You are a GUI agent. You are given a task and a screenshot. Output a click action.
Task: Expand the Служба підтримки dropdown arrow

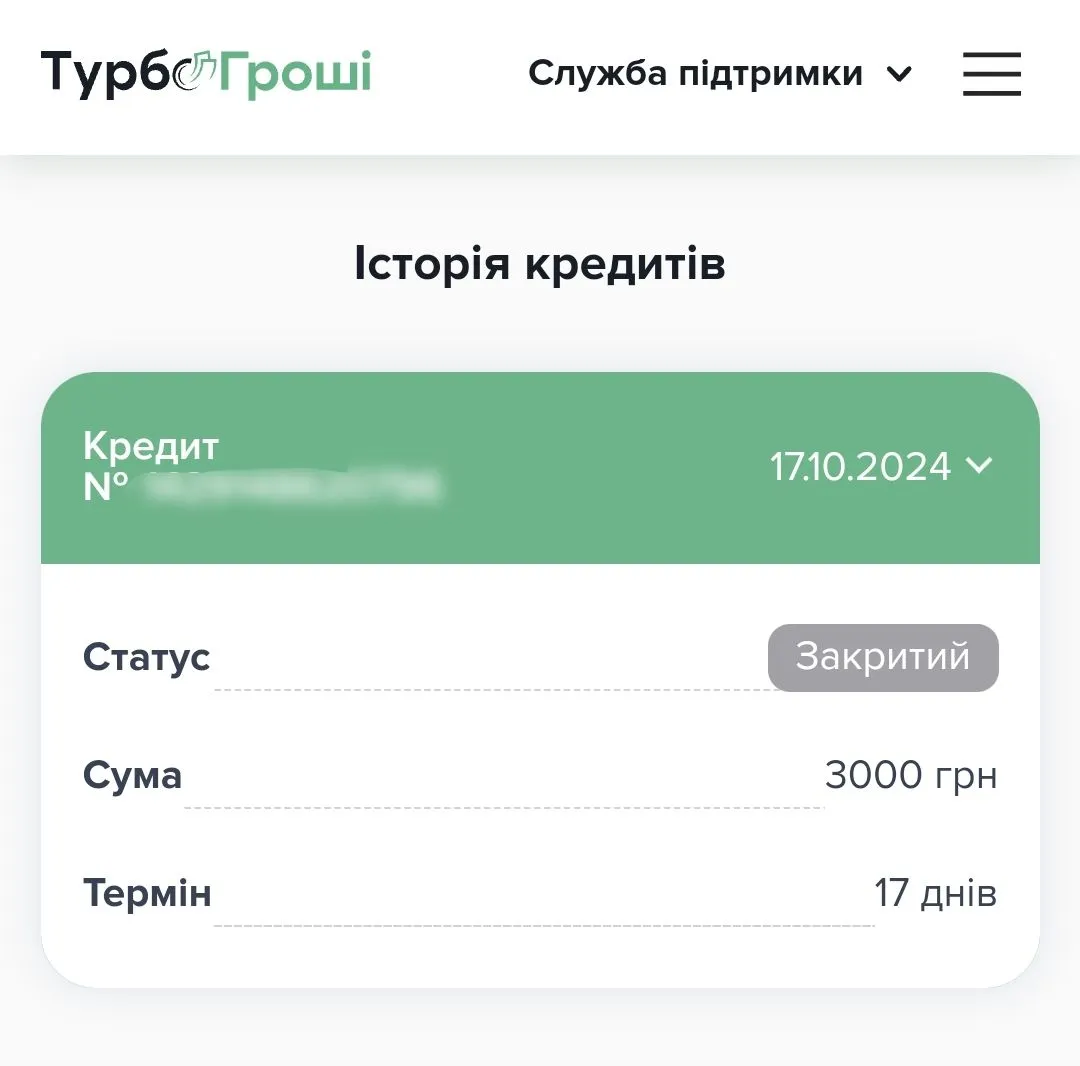[900, 74]
